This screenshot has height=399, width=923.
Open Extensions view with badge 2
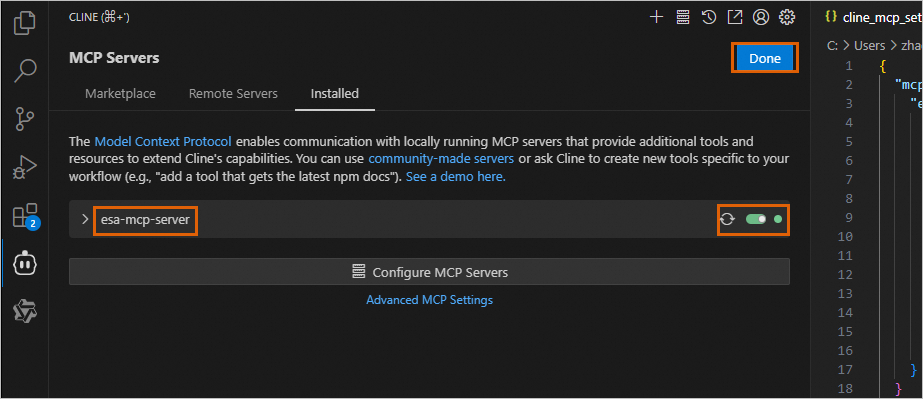[25, 216]
